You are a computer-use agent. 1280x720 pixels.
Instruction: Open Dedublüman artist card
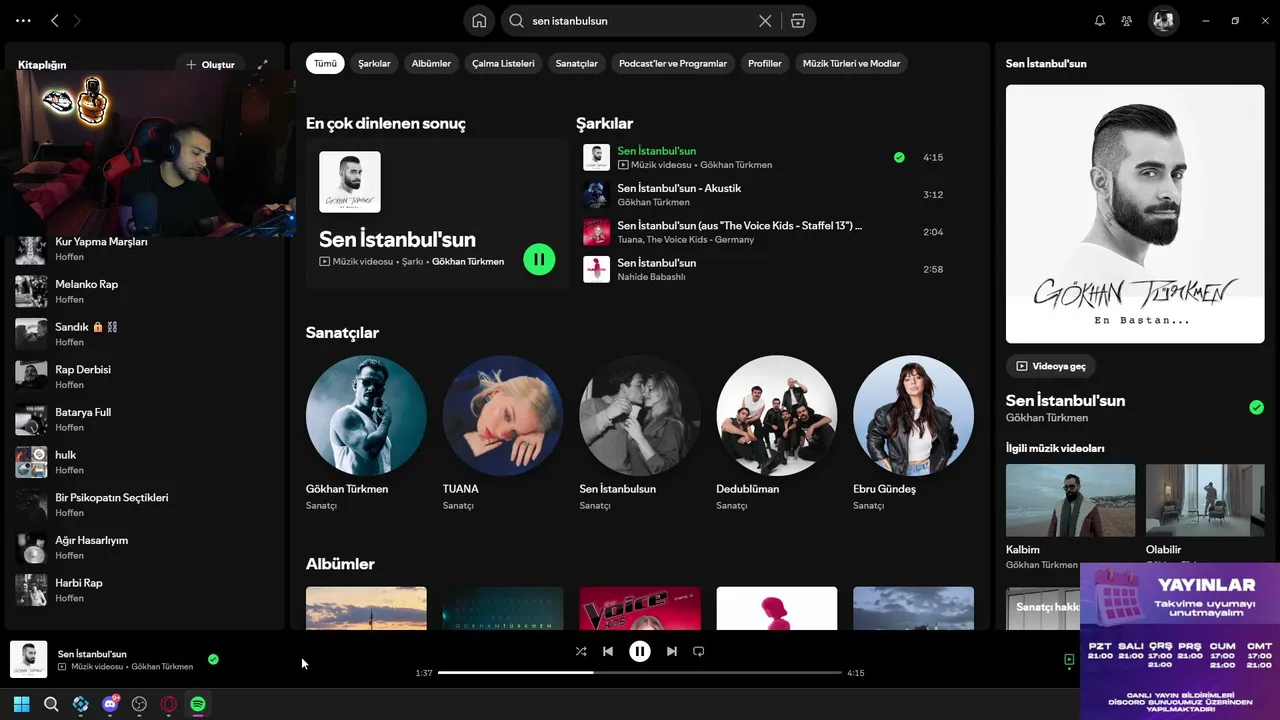[777, 434]
